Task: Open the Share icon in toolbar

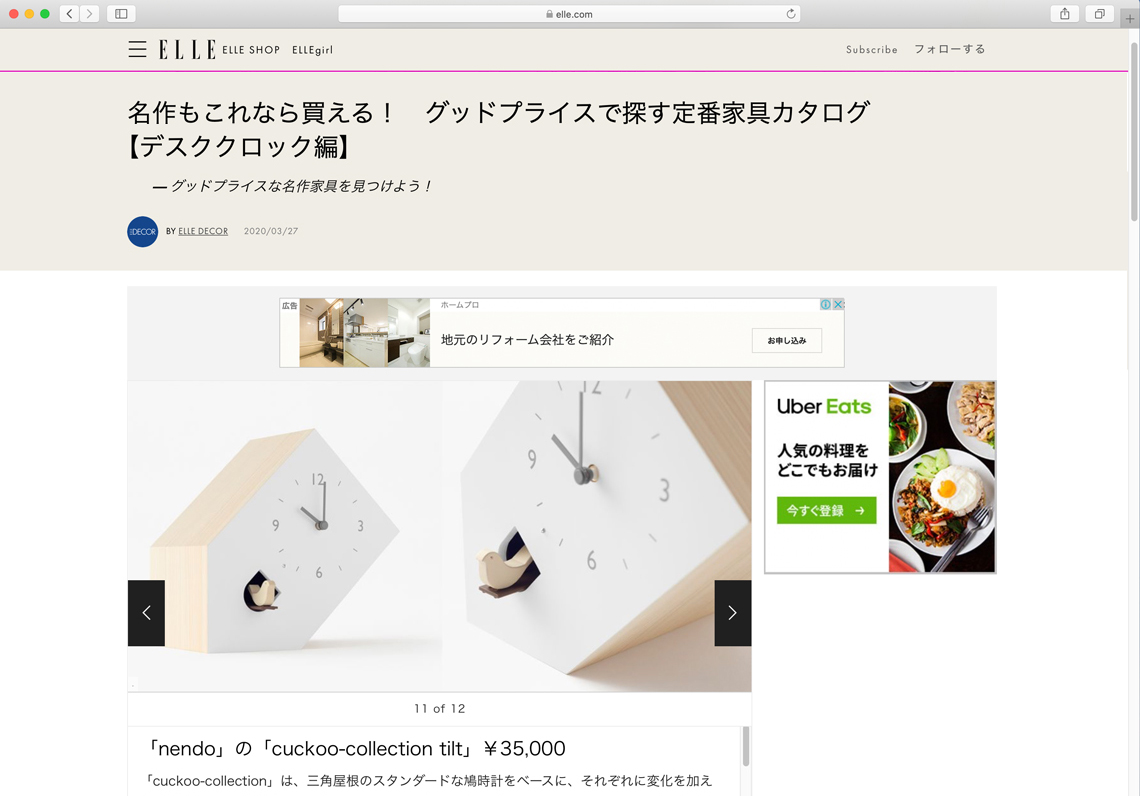Action: 1064,14
